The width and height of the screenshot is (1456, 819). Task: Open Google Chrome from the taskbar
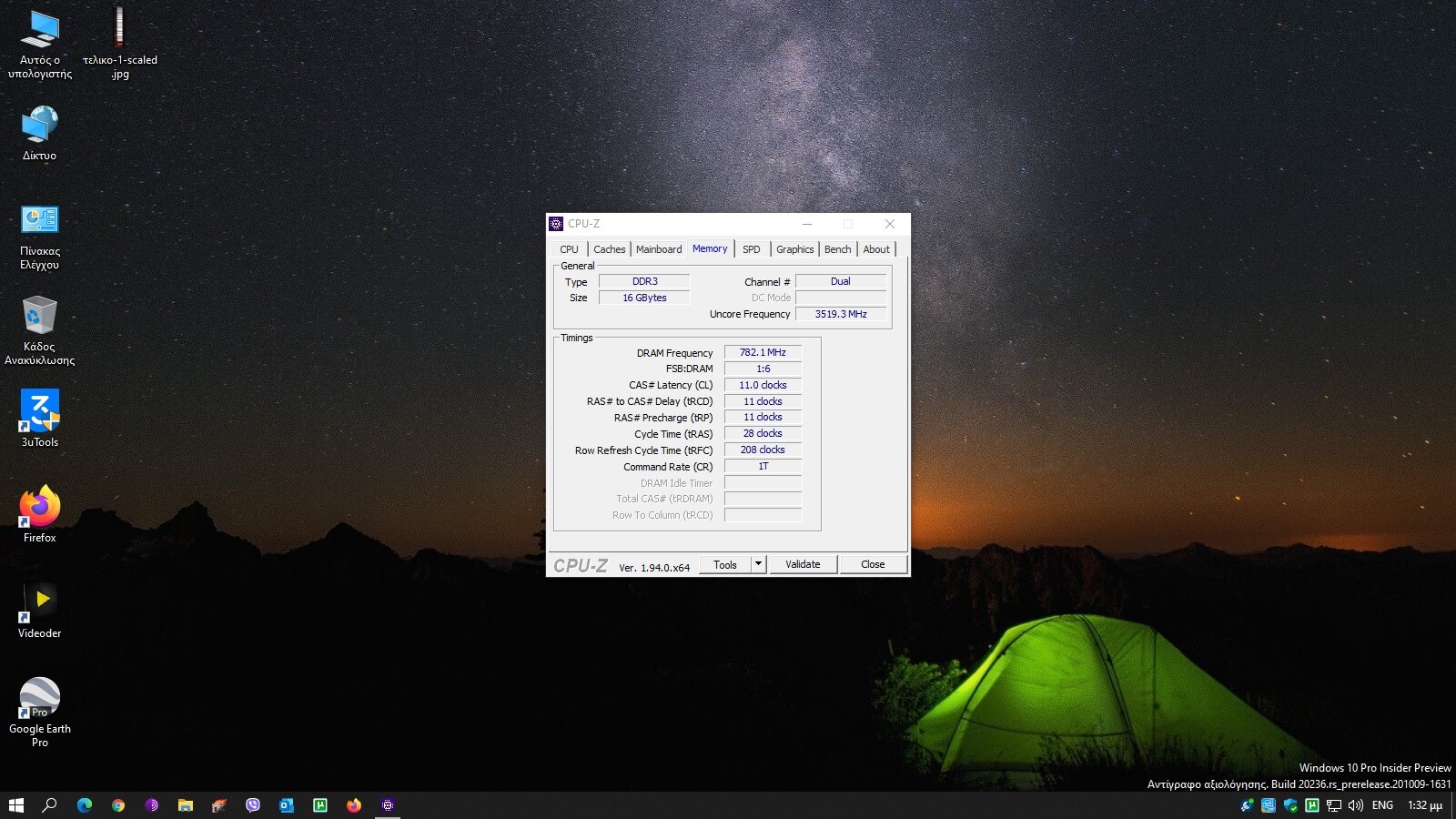coord(118,805)
